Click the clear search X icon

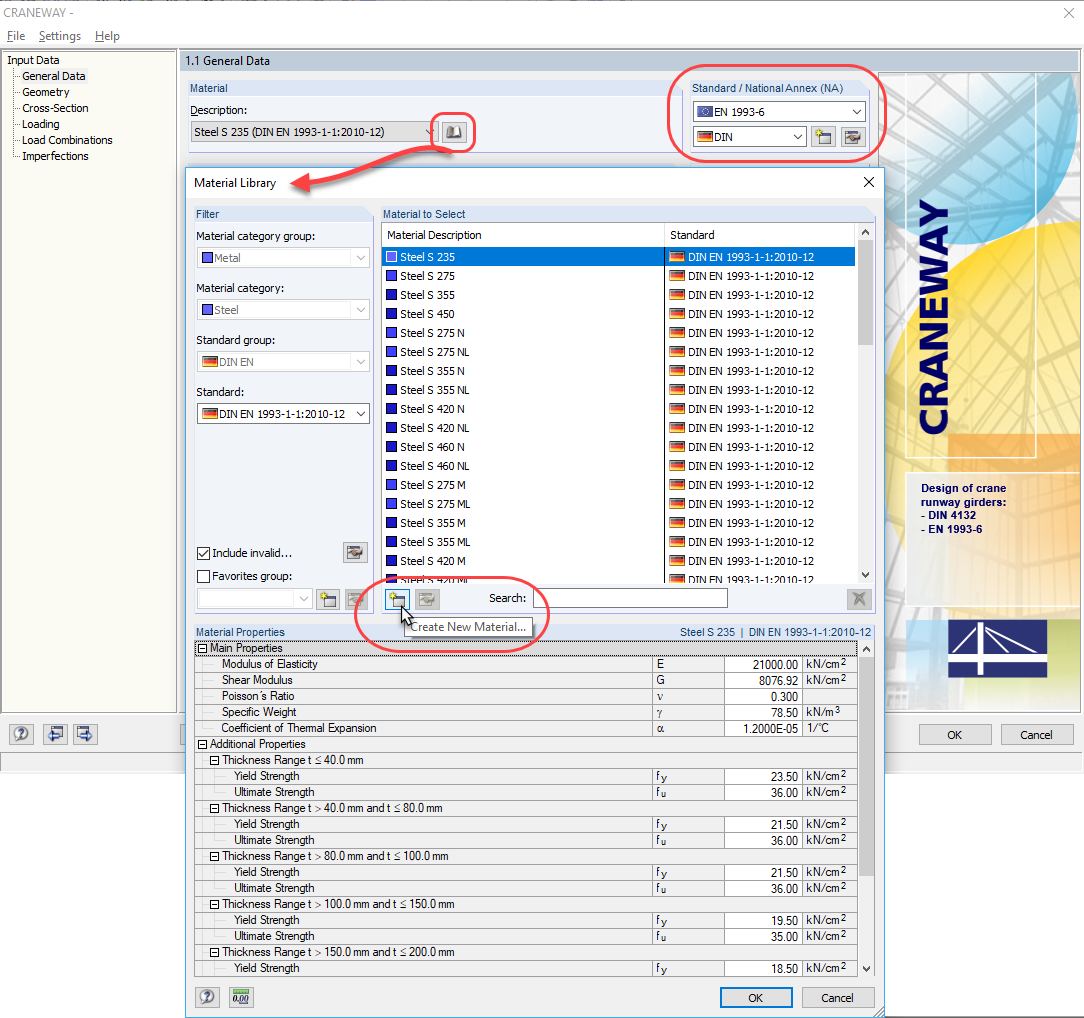pyautogui.click(x=859, y=599)
